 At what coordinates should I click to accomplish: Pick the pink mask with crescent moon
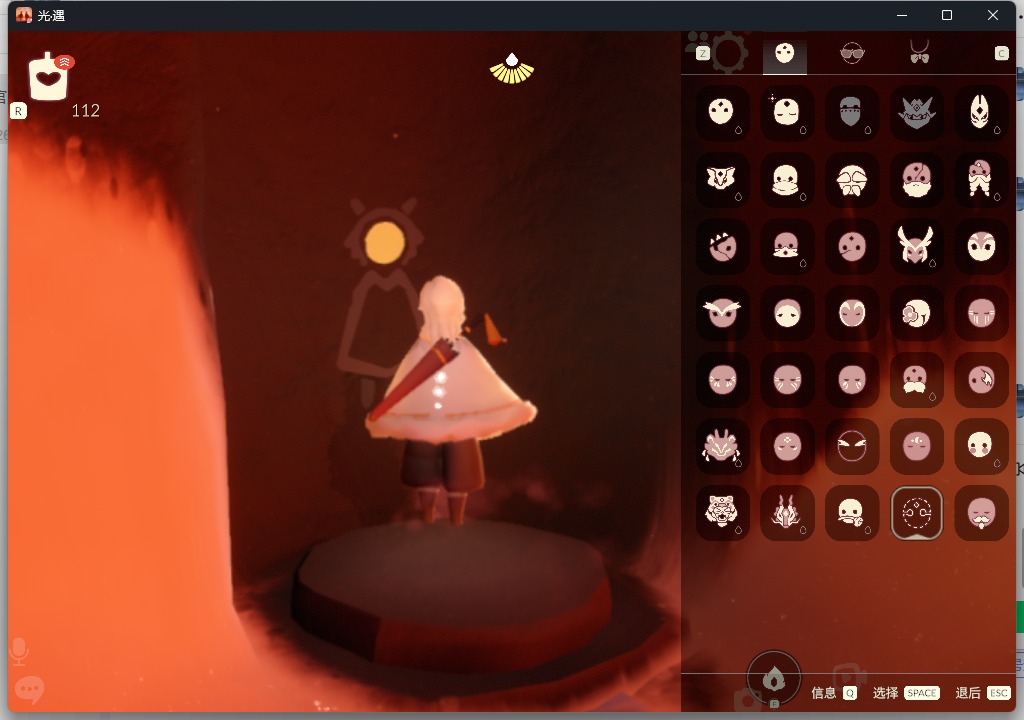[916, 447]
